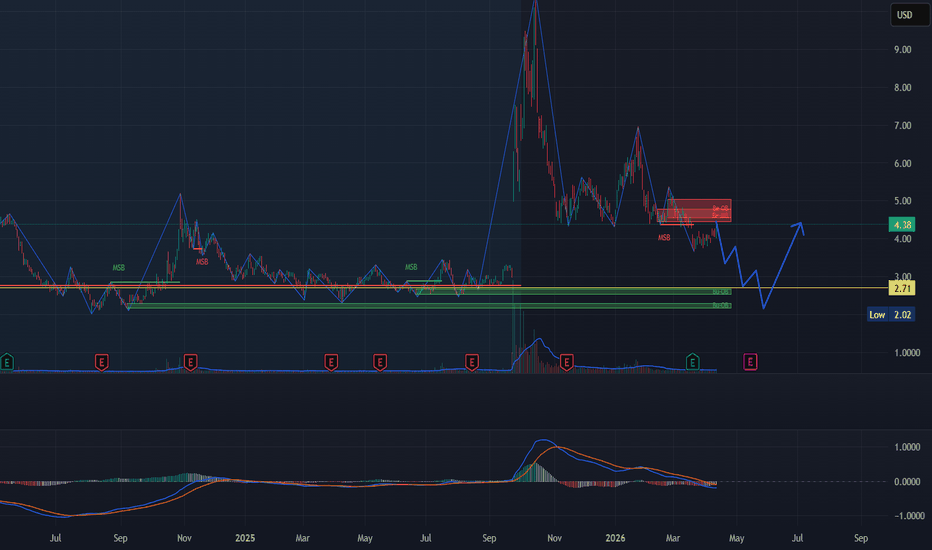Open the red earnings marker dated November 2025
932x550 pixels.
[x=566, y=362]
